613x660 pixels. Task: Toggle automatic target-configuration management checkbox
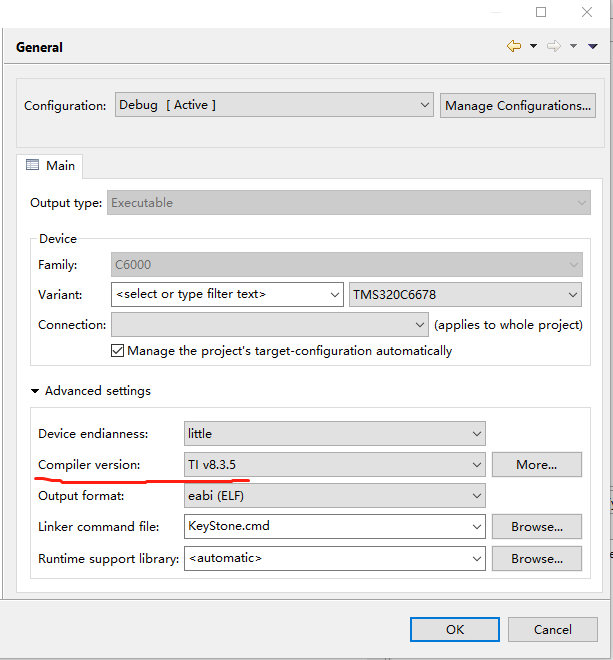click(x=118, y=351)
